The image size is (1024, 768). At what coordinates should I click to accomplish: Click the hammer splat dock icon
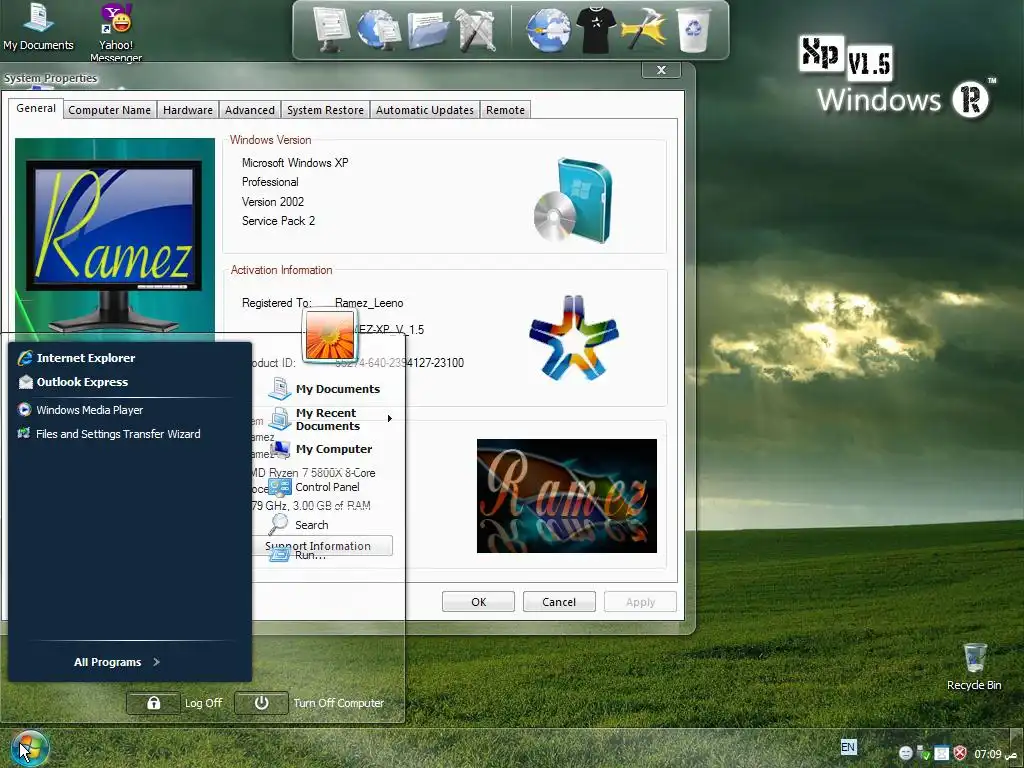pos(644,29)
